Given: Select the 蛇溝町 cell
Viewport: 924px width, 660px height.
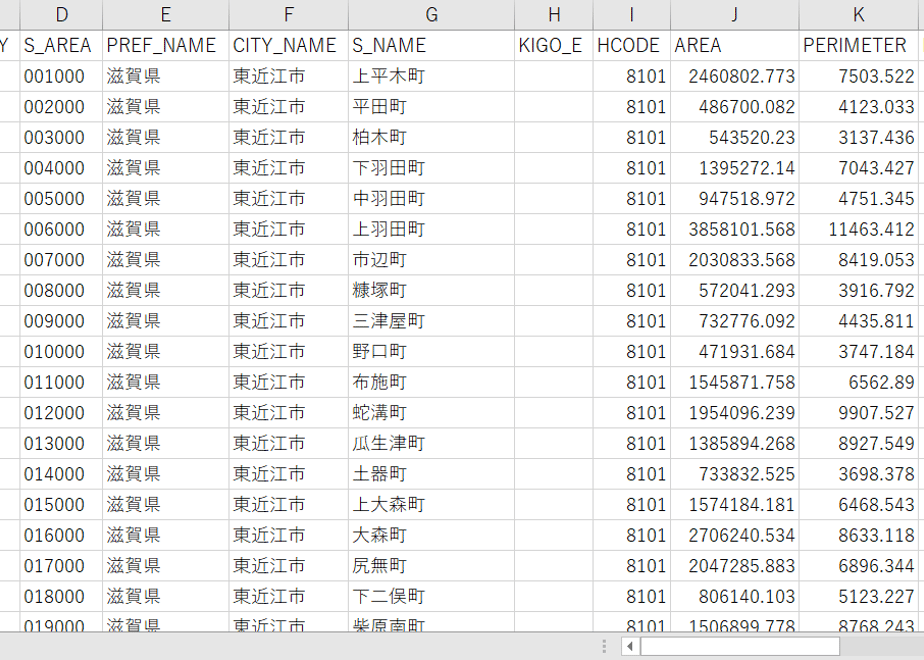Looking at the screenshot, I should tap(431, 412).
